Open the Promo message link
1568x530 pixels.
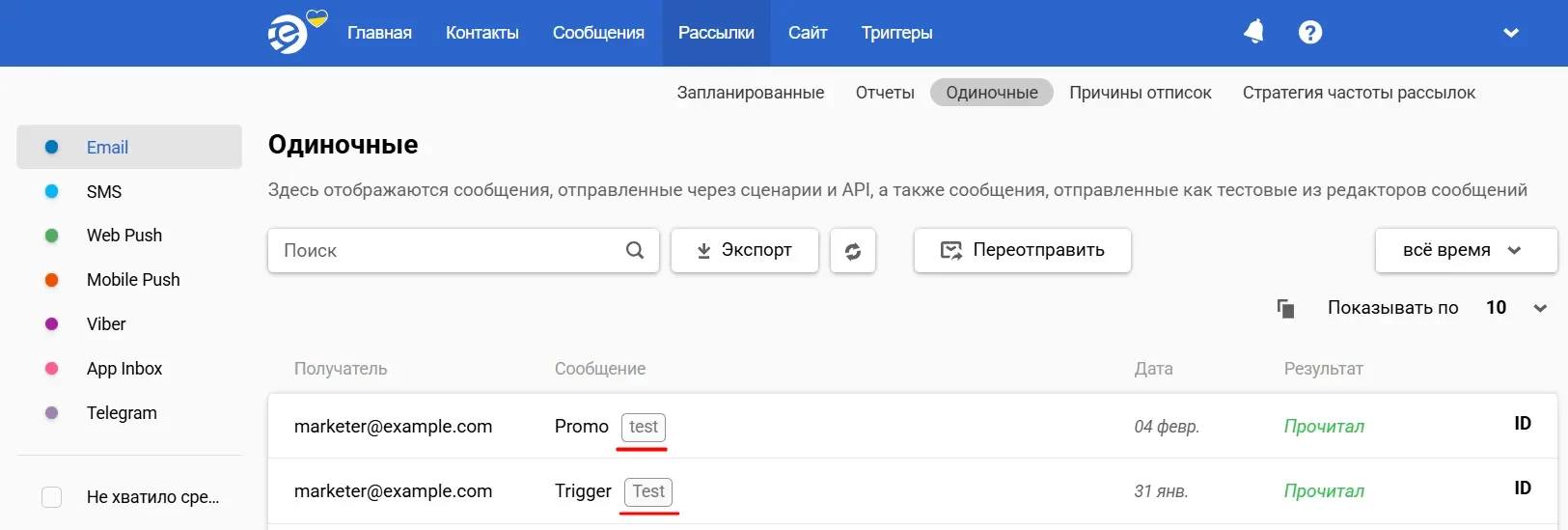(582, 427)
